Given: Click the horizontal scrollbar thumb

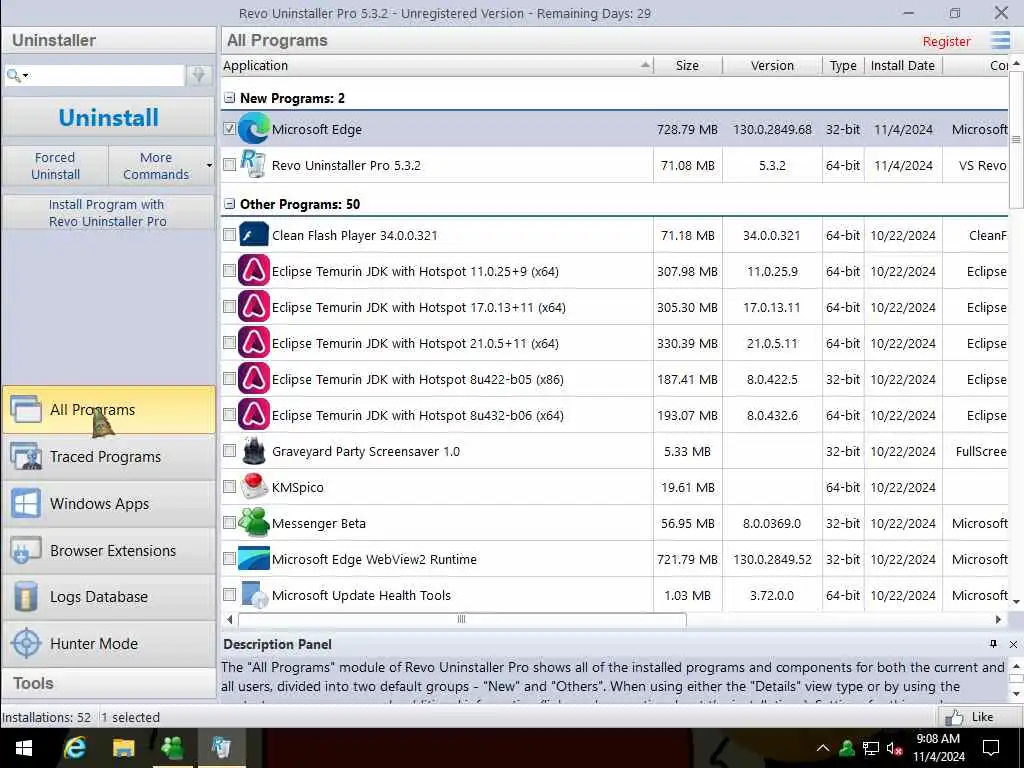Looking at the screenshot, I should (462, 618).
